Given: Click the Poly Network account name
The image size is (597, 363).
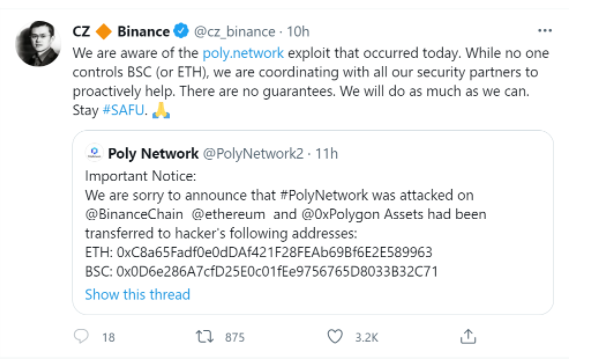Looking at the screenshot, I should (x=153, y=154).
